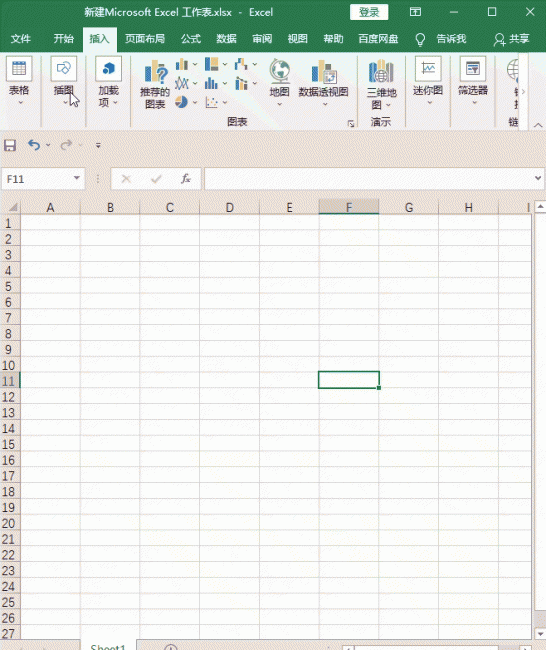
Task: Open the 3D Map (三维地图) icon
Action: coord(381,71)
